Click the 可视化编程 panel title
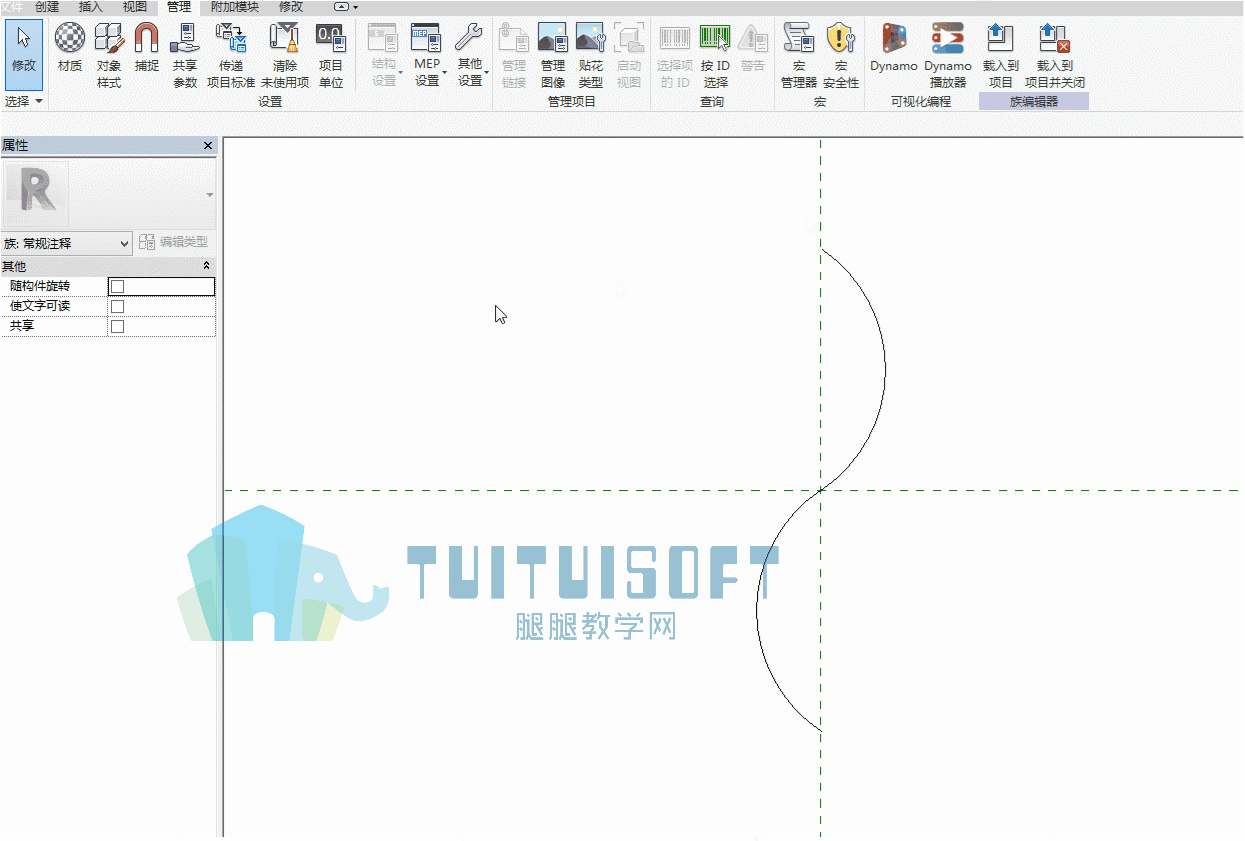 921,102
